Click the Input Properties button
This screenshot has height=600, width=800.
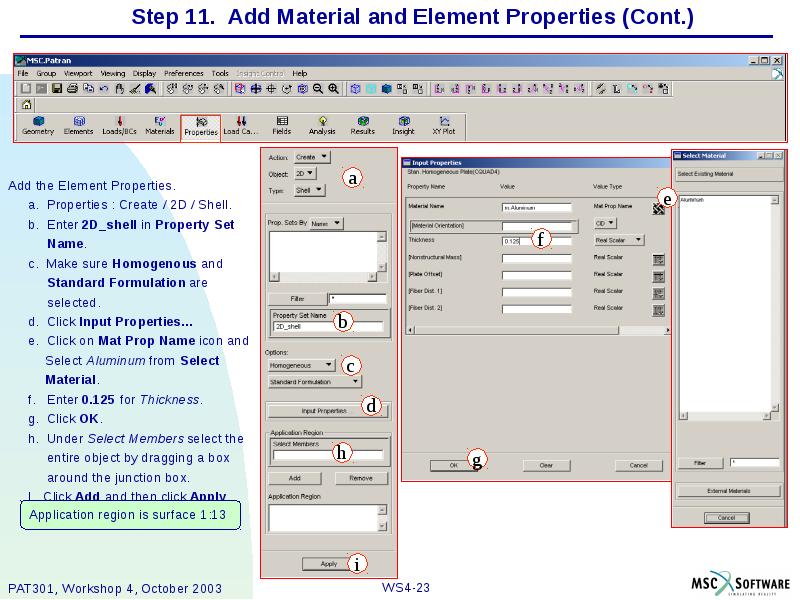327,409
